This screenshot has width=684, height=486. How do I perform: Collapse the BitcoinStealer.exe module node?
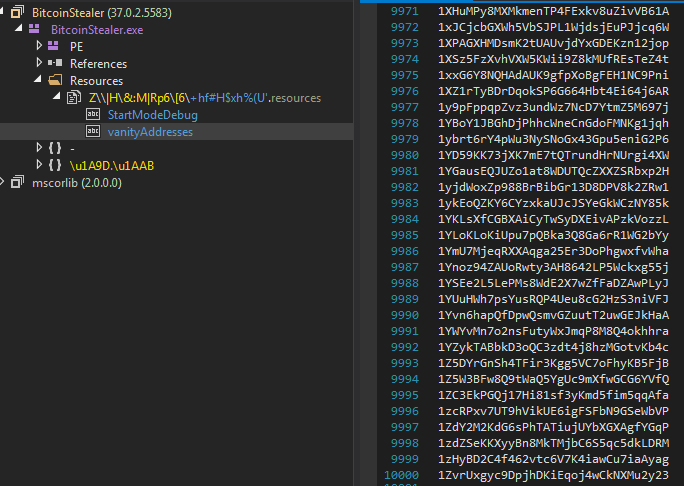click(18, 28)
